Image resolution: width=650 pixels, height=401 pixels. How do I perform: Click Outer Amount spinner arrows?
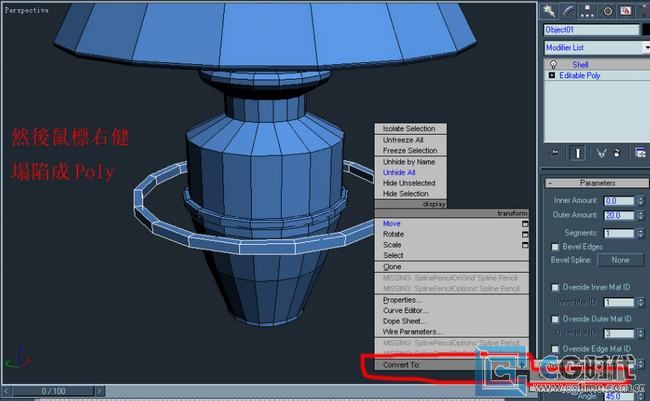pos(641,215)
